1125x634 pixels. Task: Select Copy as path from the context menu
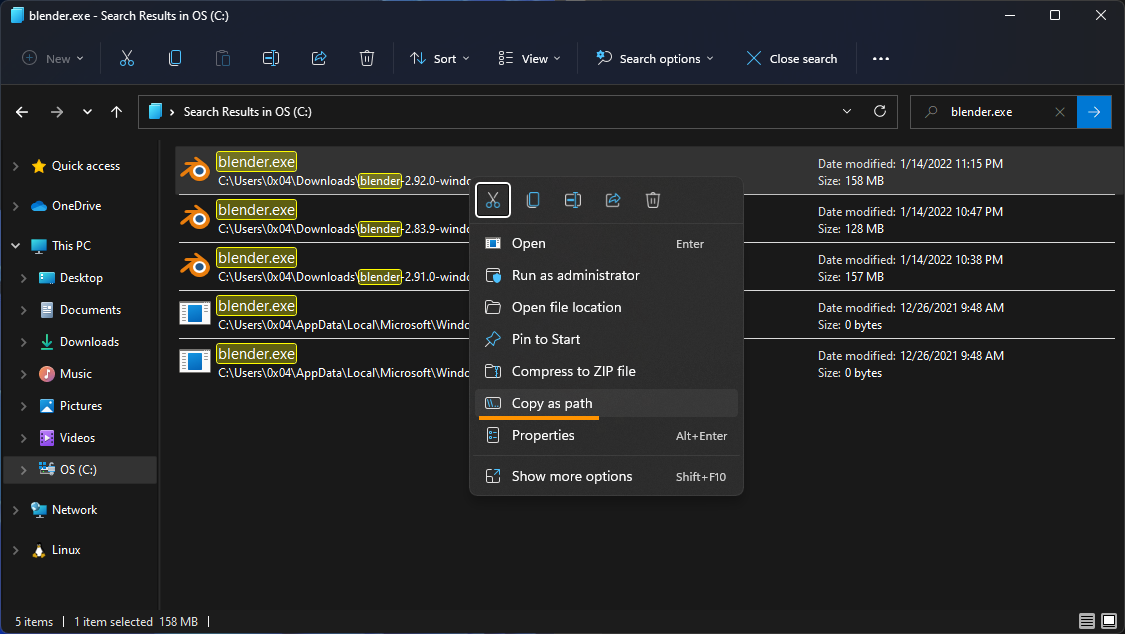click(552, 403)
